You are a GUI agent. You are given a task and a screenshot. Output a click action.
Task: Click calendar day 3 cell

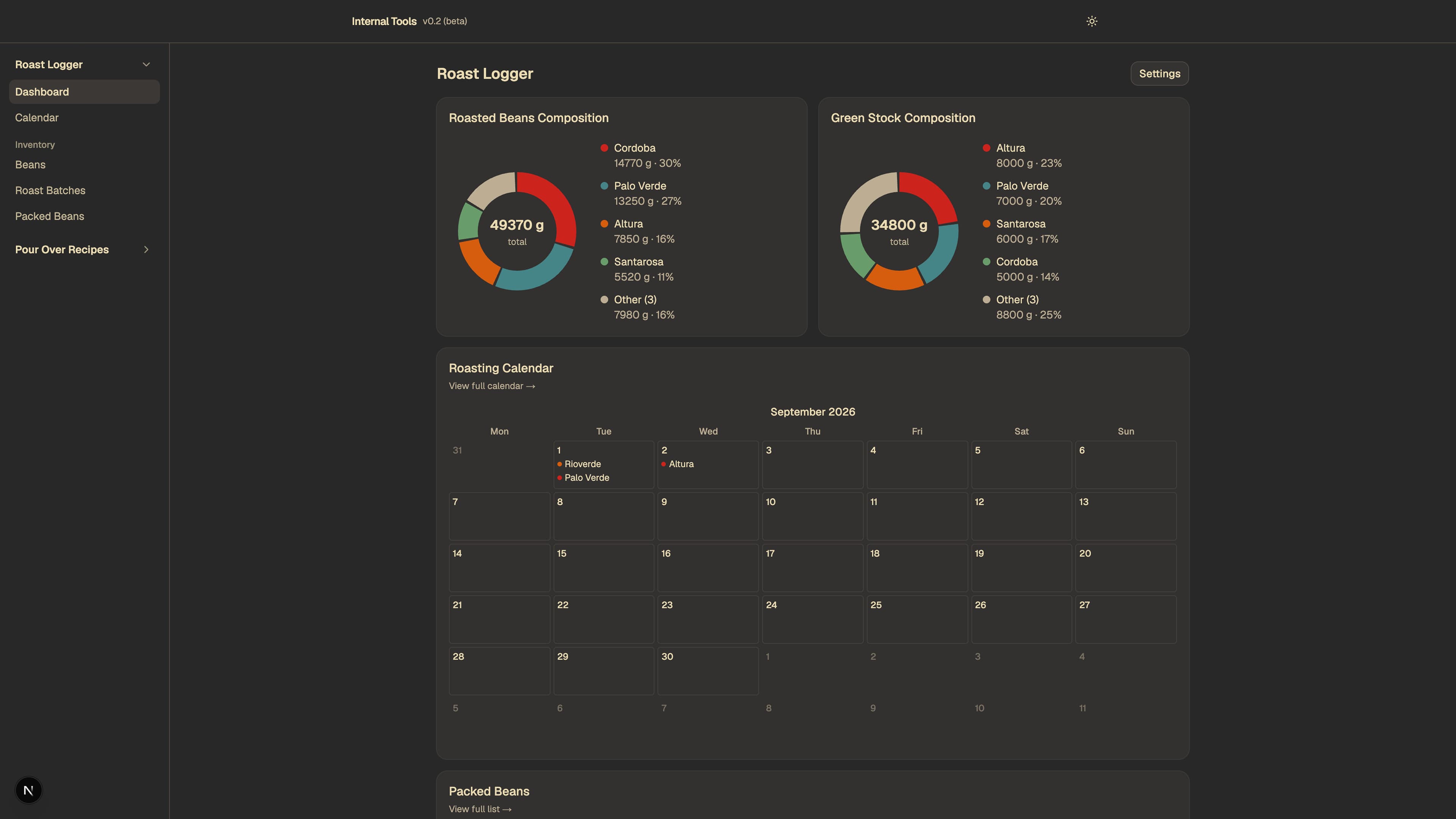pyautogui.click(x=812, y=464)
